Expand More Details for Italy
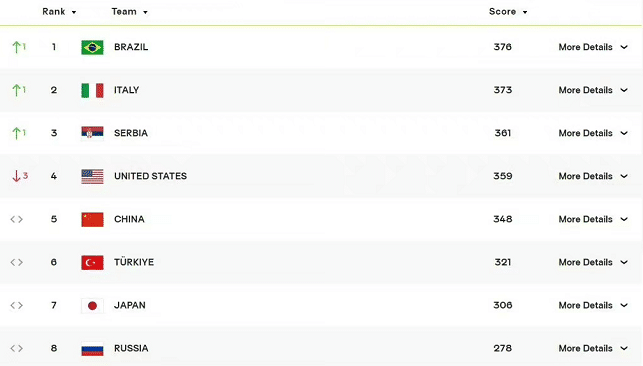The width and height of the screenshot is (643, 366). (x=593, y=90)
